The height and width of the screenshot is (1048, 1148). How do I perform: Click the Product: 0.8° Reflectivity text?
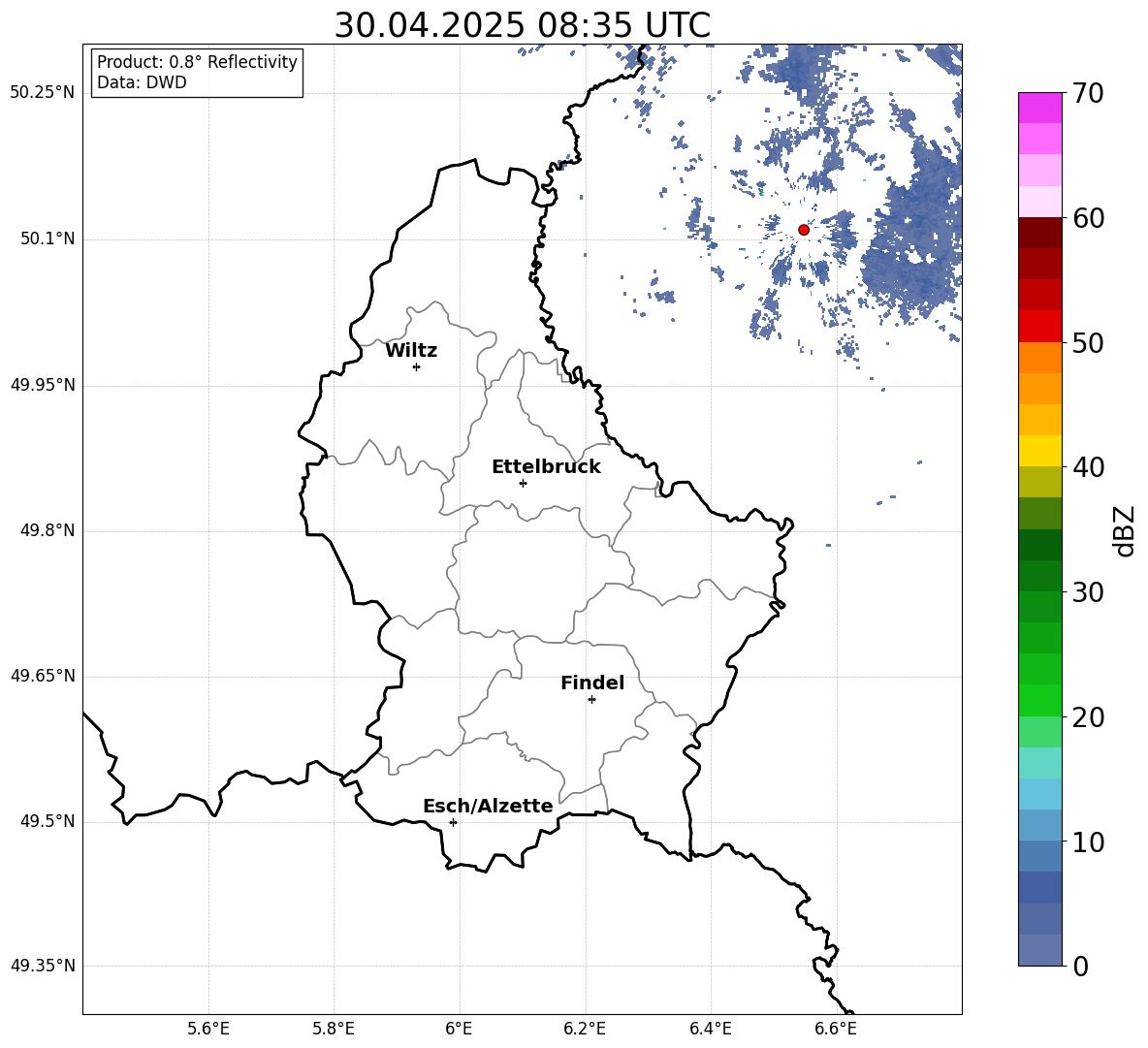click(197, 62)
